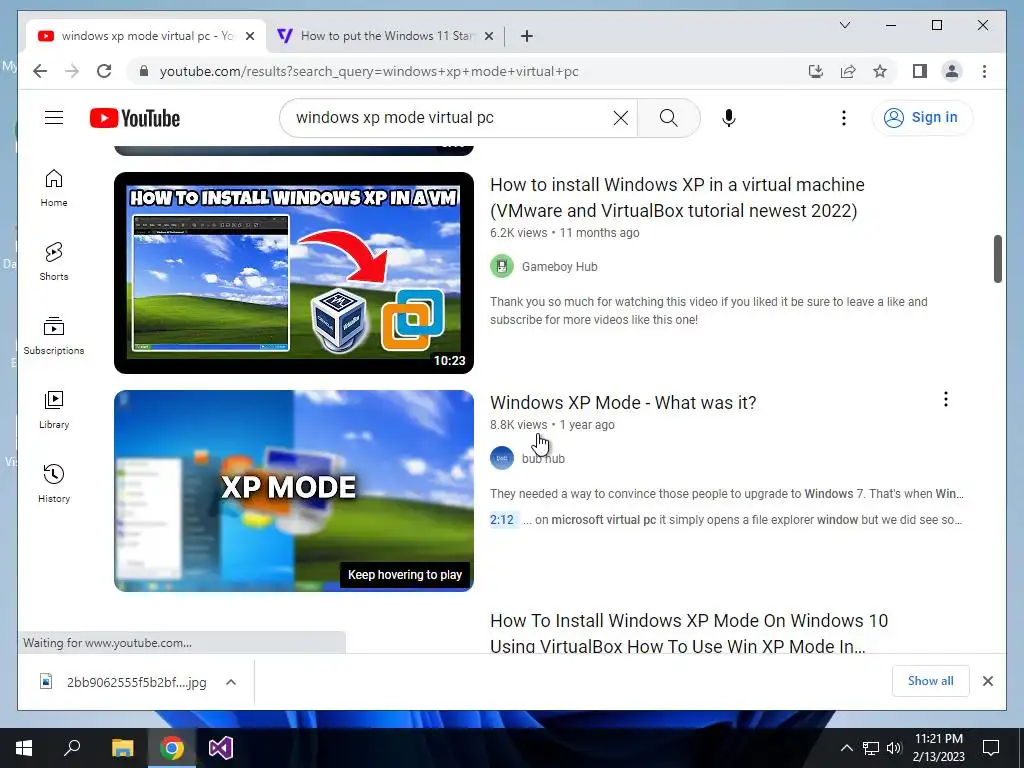Image resolution: width=1024 pixels, height=768 pixels.
Task: Reload the page in Chrome
Action: pyautogui.click(x=104, y=71)
